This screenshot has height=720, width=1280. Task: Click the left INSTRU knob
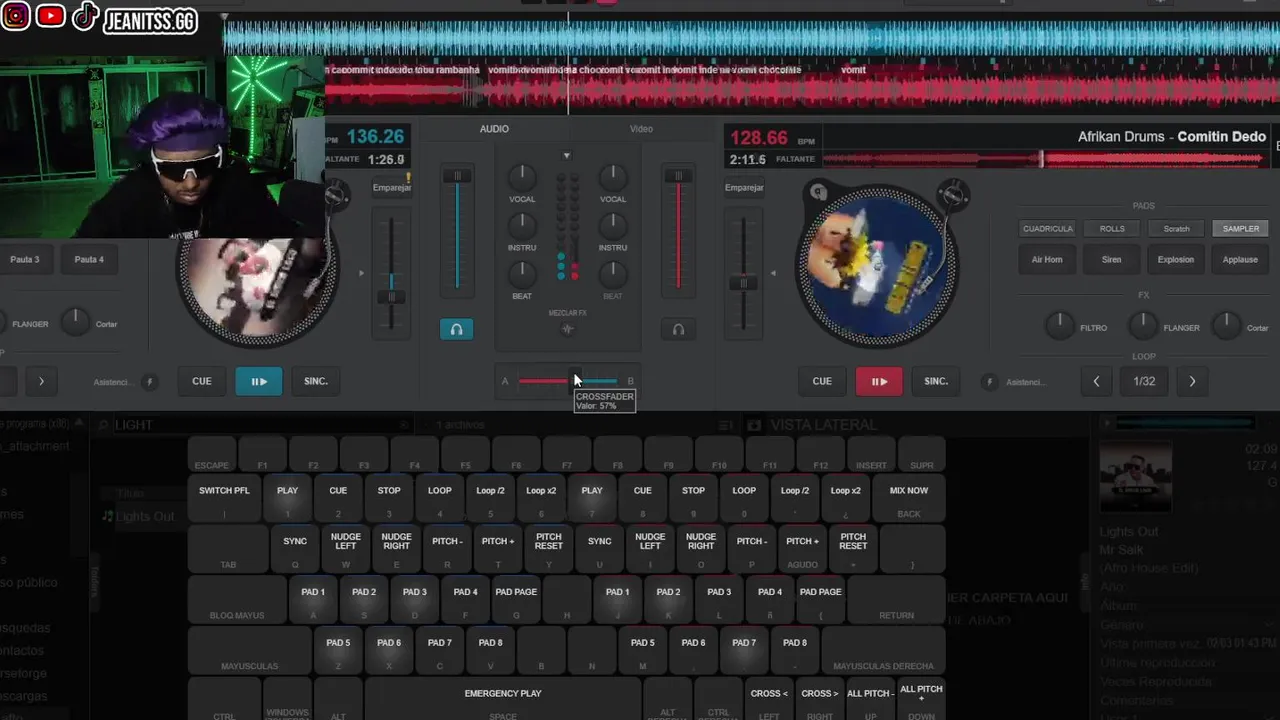click(522, 226)
